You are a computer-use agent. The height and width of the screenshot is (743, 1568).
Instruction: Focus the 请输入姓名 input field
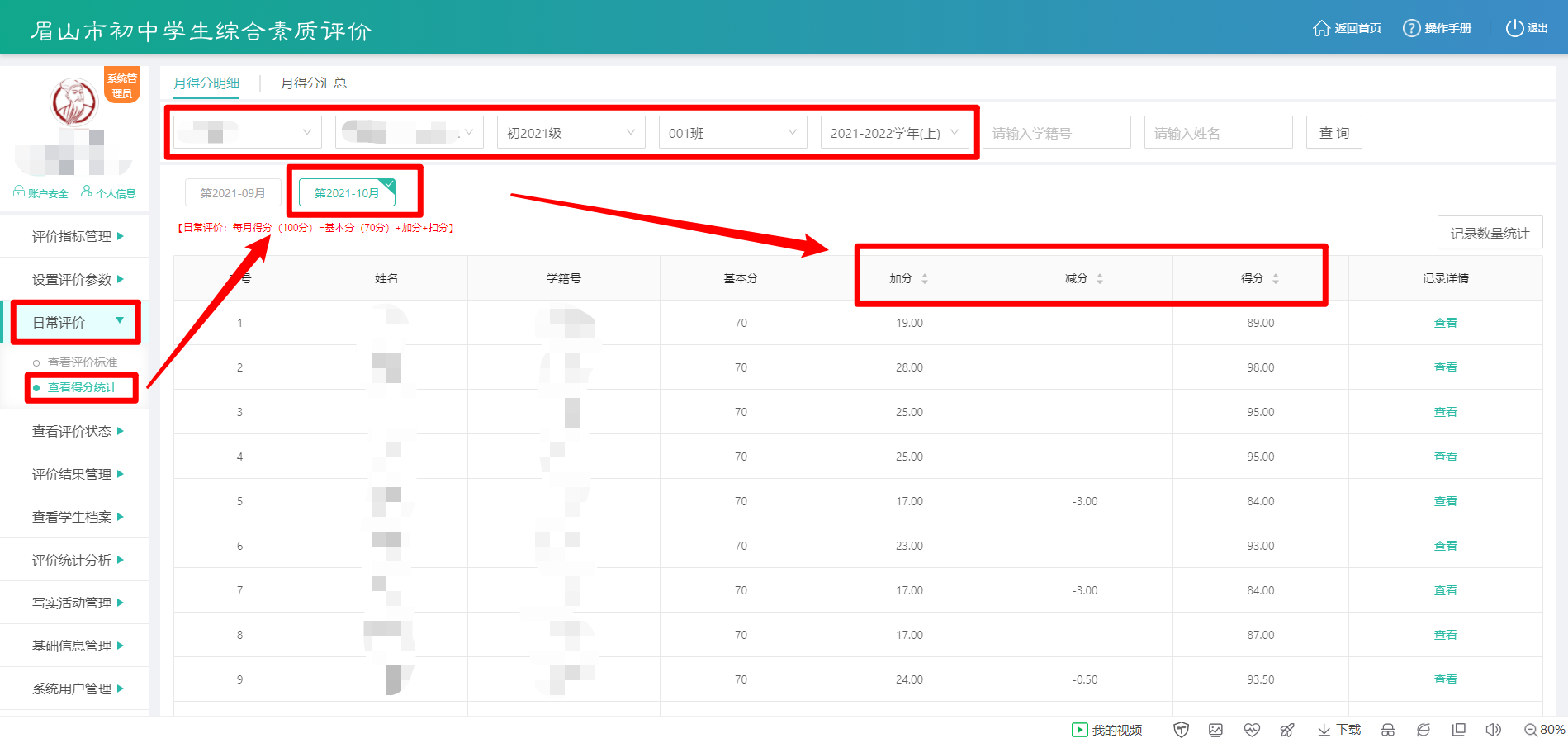[x=1219, y=132]
